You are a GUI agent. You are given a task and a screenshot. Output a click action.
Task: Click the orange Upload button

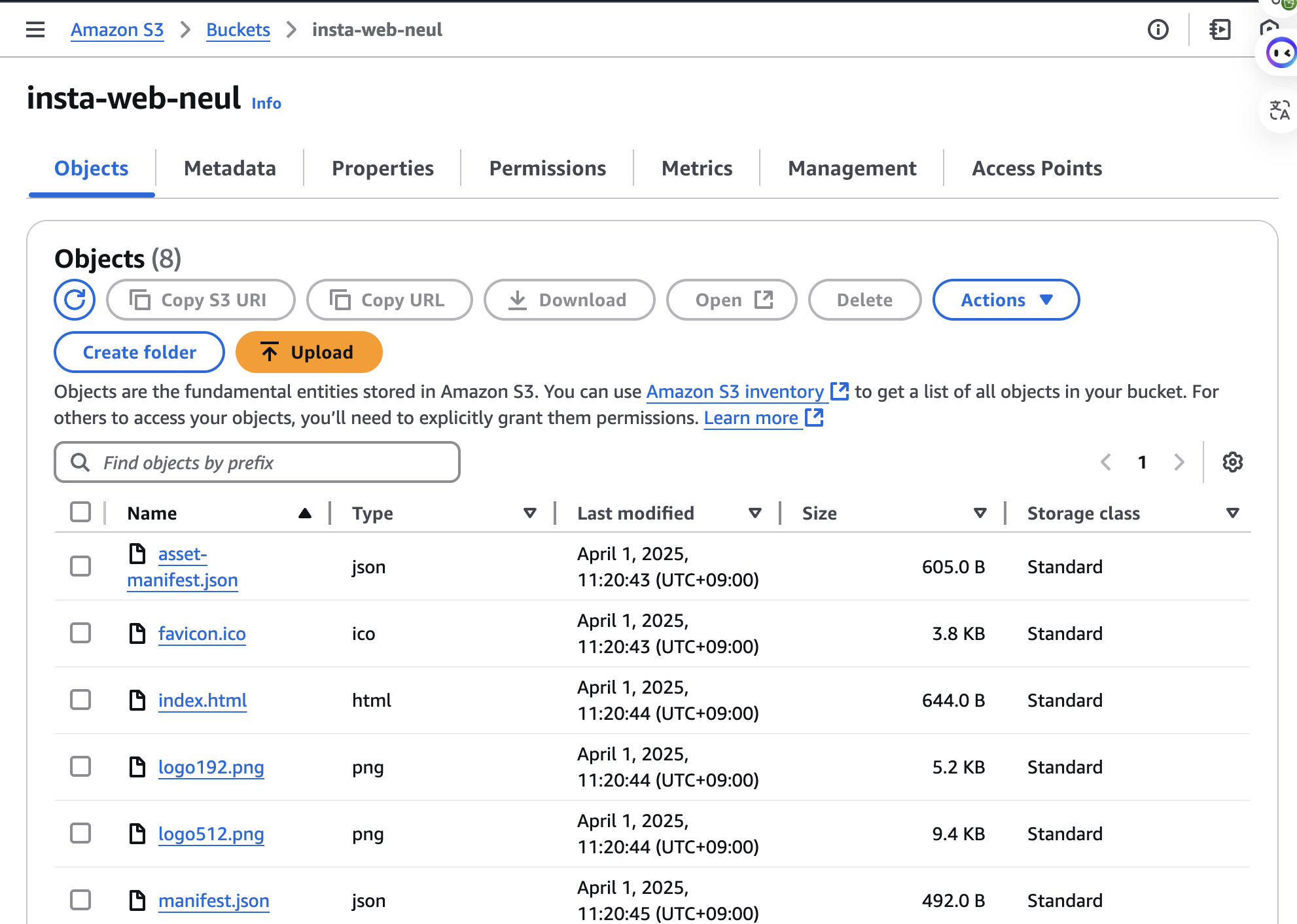pos(309,352)
